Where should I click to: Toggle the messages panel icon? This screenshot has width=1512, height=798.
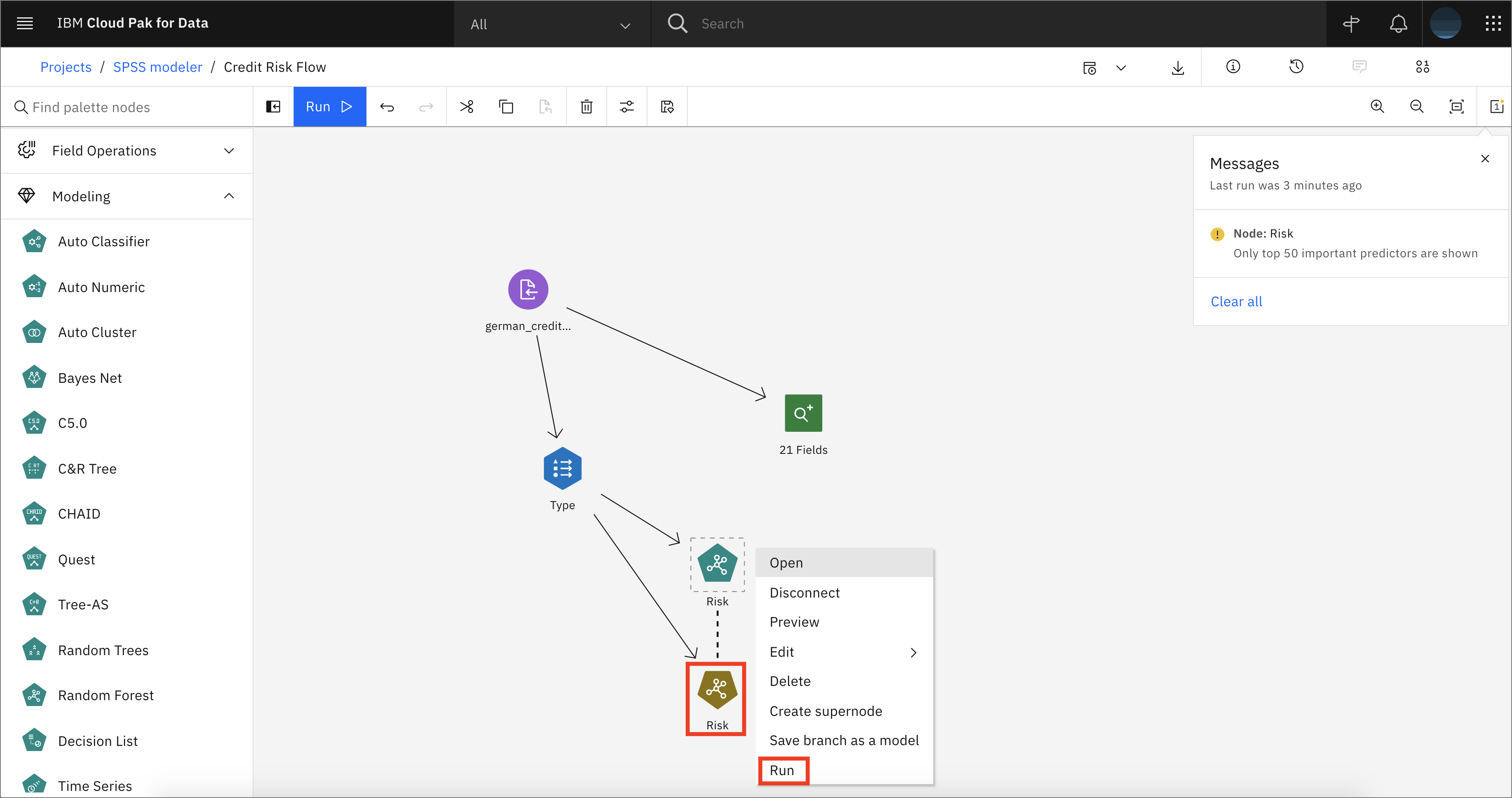pyautogui.click(x=1496, y=107)
